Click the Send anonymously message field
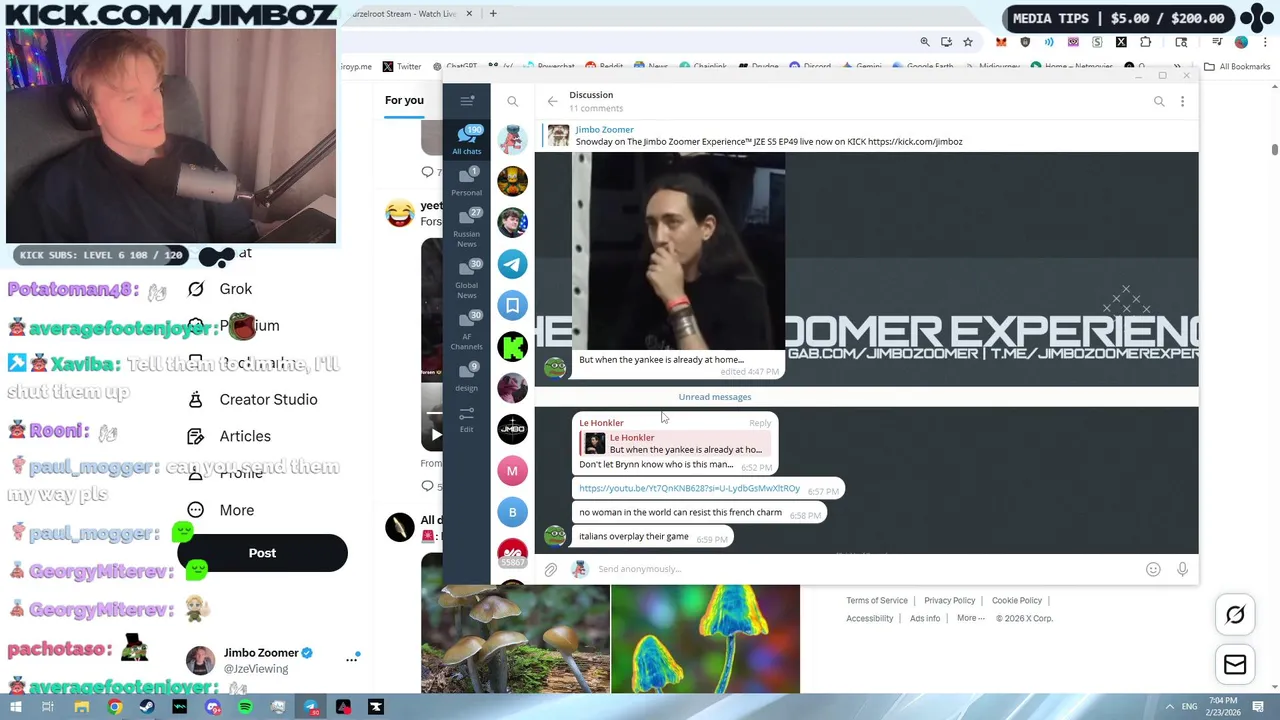This screenshot has width=1280, height=720. 865,569
